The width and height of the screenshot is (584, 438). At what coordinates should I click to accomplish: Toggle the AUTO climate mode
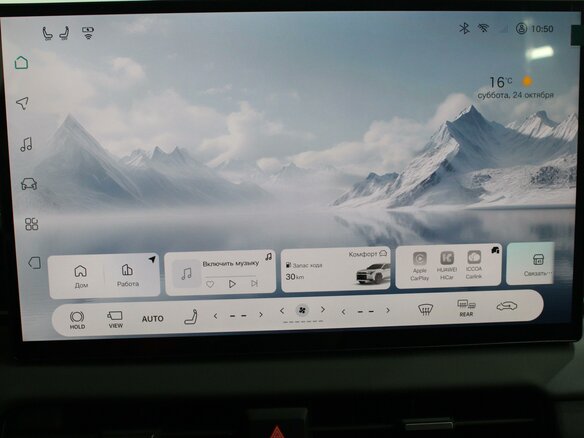pyautogui.click(x=153, y=318)
